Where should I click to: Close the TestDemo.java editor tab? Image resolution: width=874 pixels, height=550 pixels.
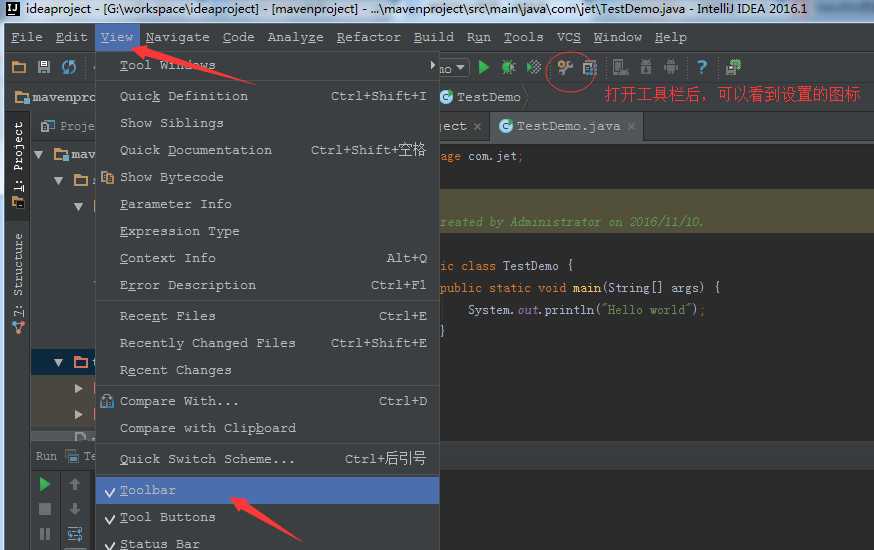point(631,126)
